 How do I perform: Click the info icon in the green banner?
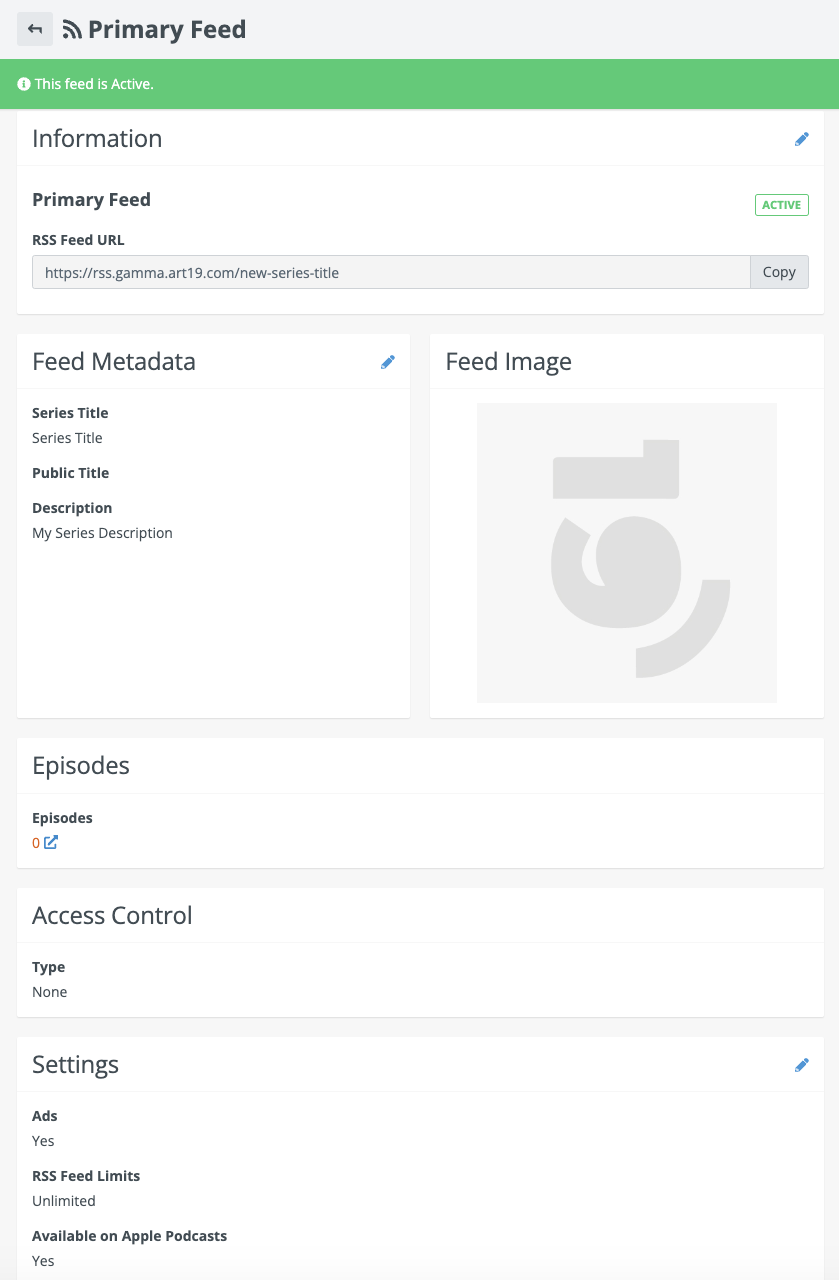pyautogui.click(x=24, y=84)
